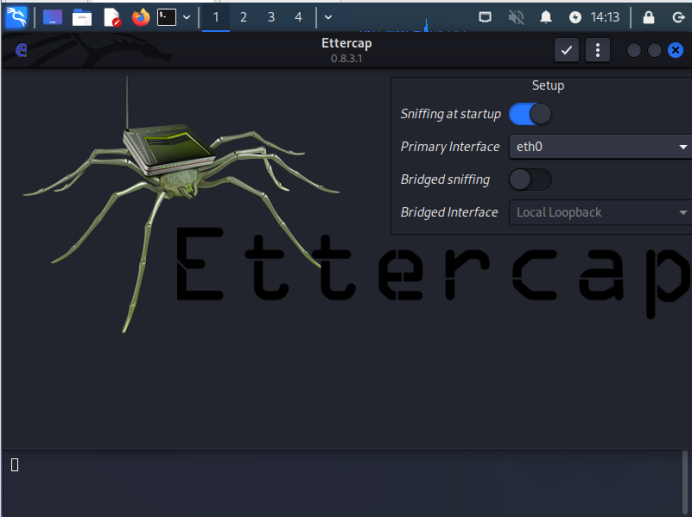692x518 pixels.
Task: Click the CPU graph monitor in panel
Action: point(413,25)
